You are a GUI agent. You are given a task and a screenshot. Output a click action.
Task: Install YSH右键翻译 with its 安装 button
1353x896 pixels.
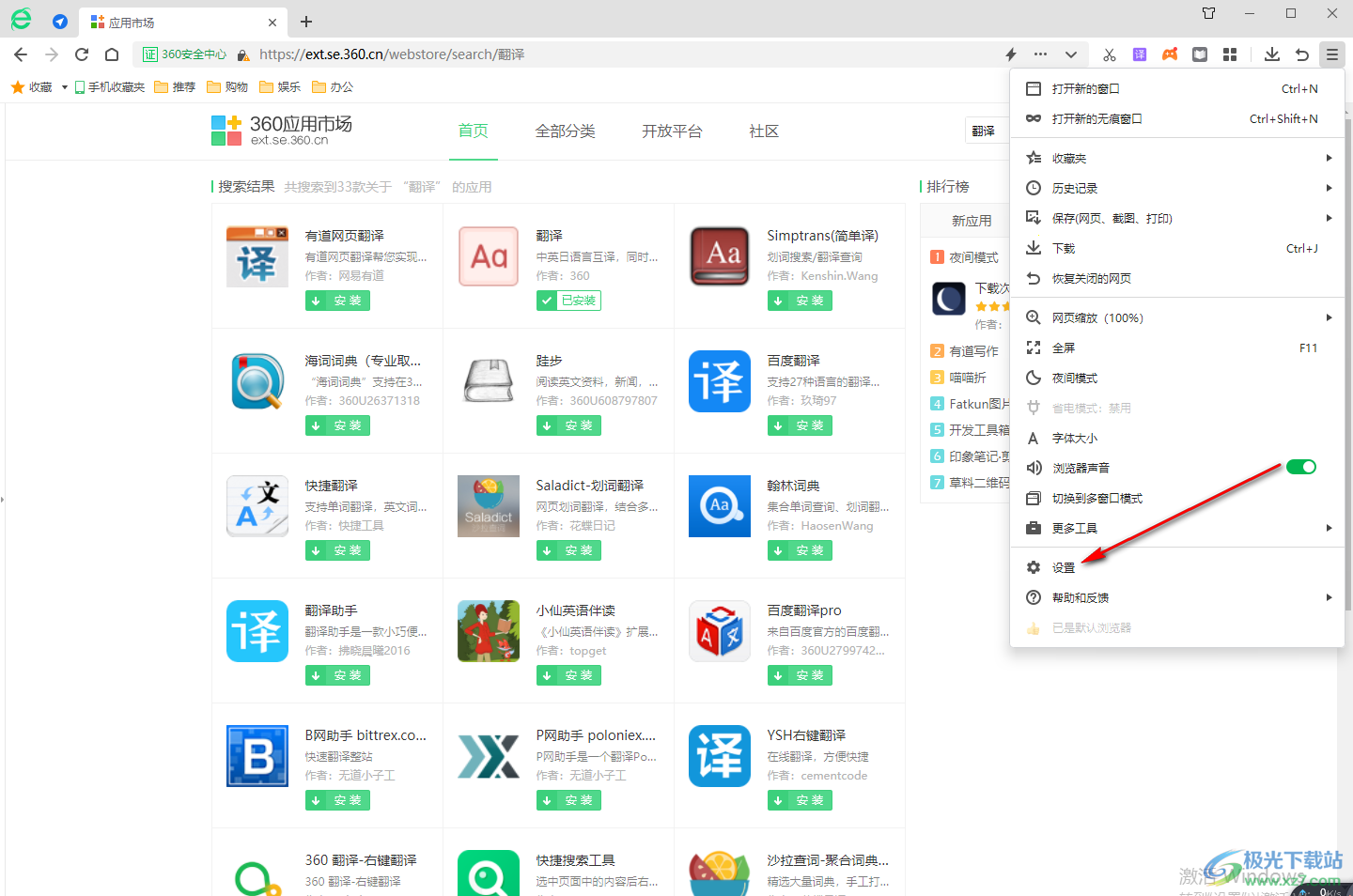click(800, 800)
